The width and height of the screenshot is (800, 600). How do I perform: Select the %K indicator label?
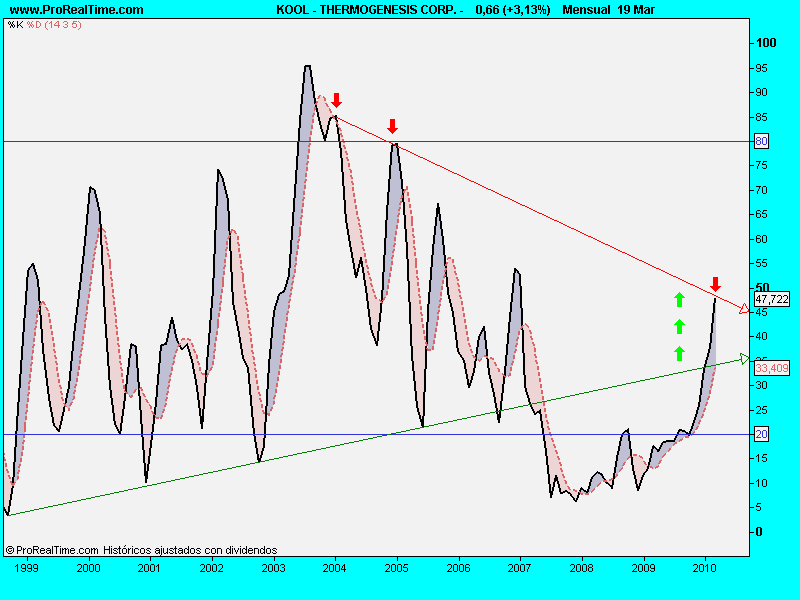15,24
